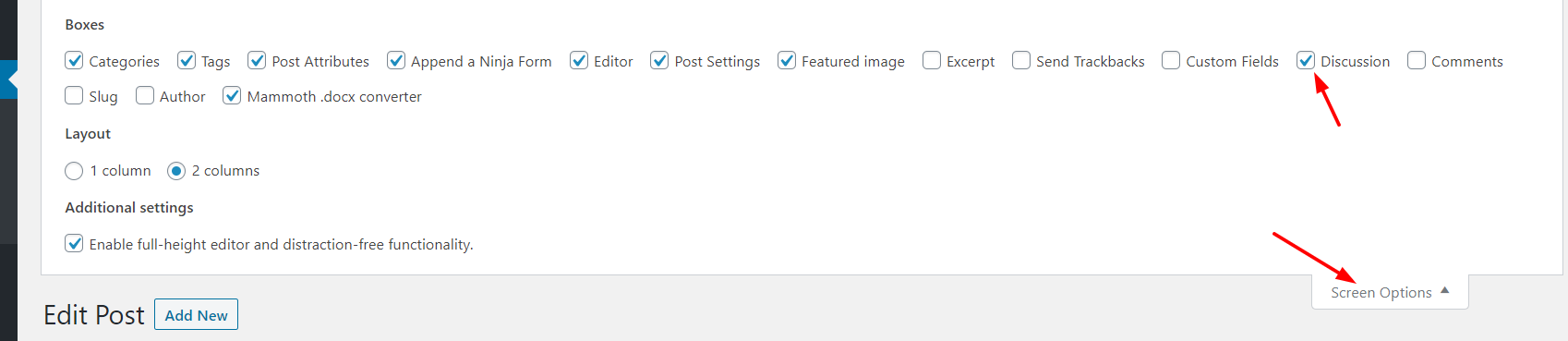
Task: Toggle Post Attributes checkbox
Action: tap(258, 61)
